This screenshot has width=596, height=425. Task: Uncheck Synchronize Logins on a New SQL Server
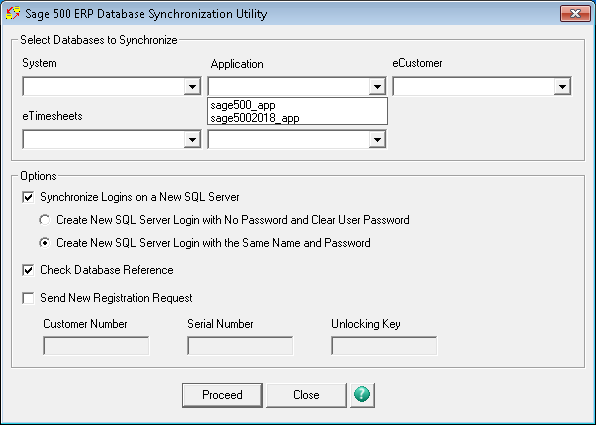29,197
